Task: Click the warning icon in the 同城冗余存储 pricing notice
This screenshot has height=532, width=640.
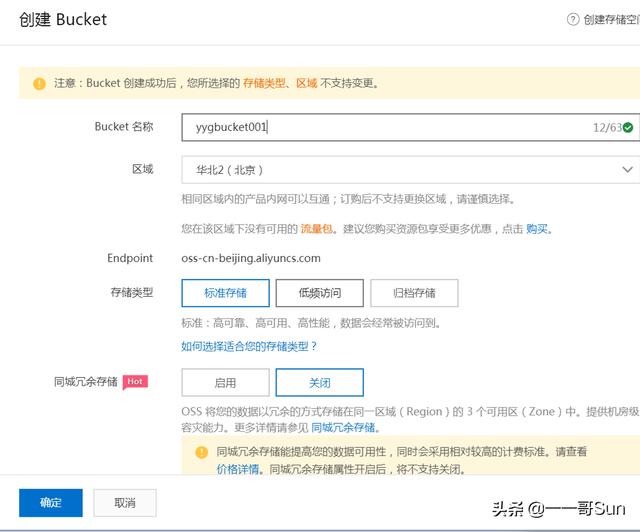Action: 202,452
